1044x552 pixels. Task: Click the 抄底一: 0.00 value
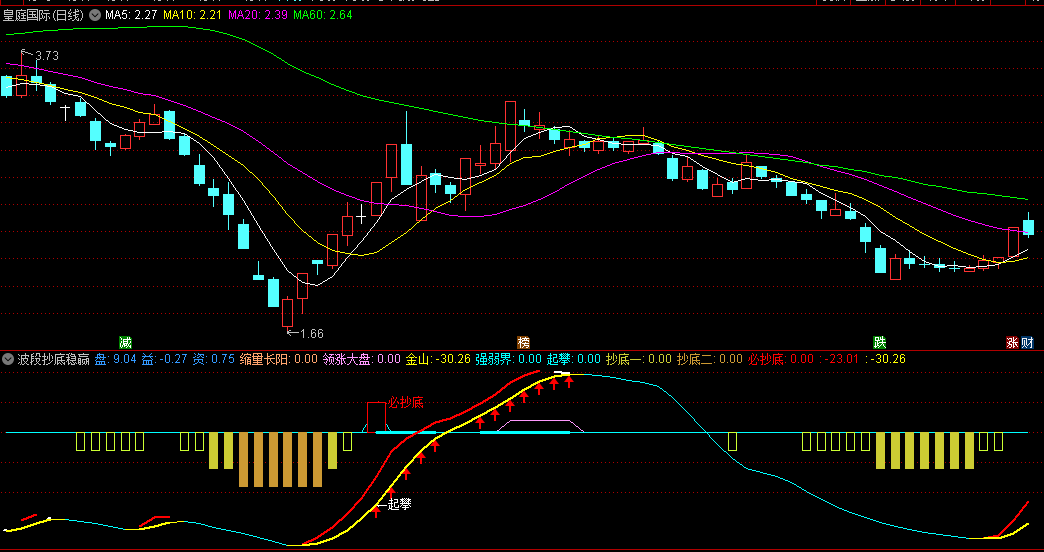(x=639, y=360)
